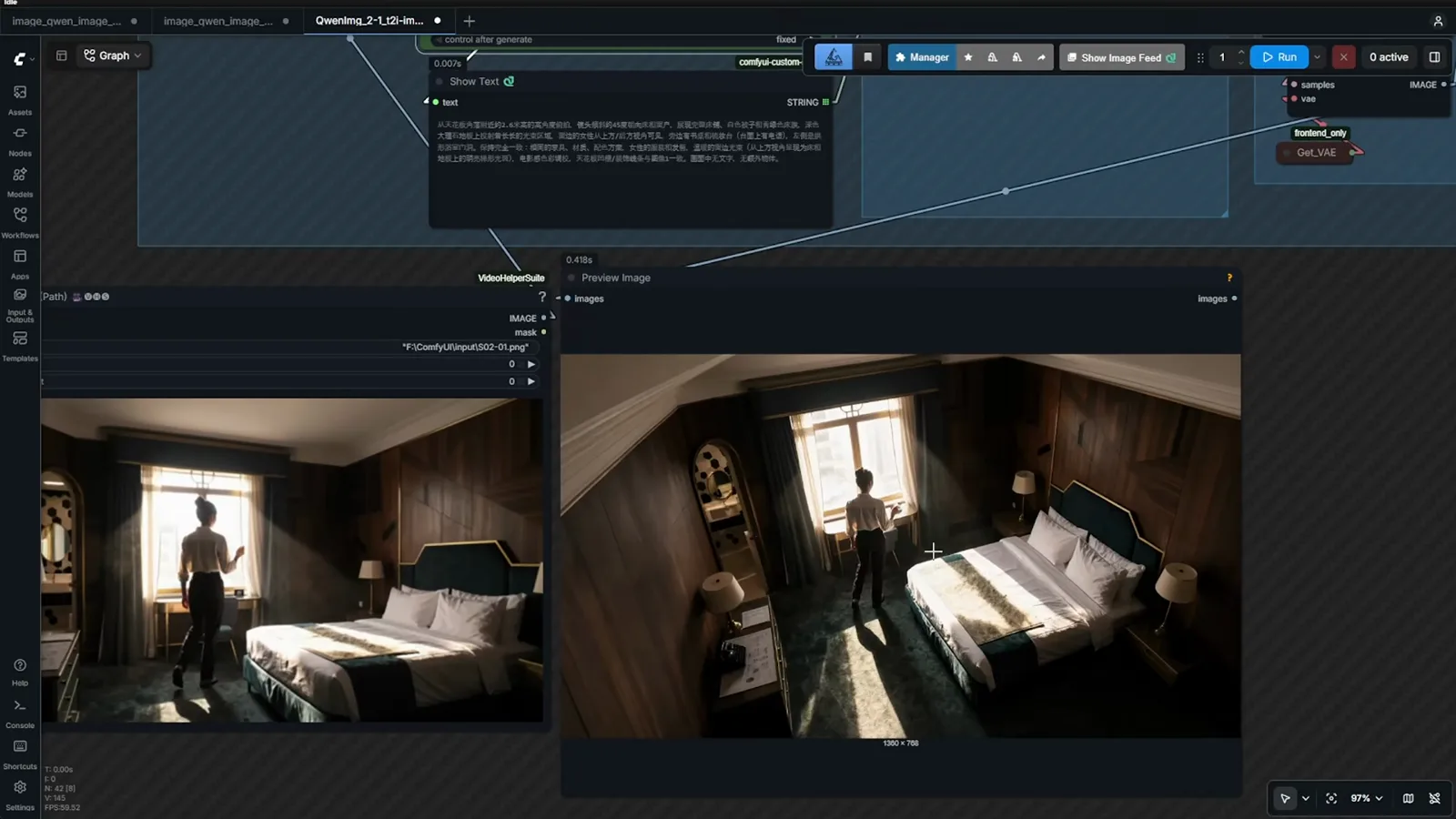Image resolution: width=1456 pixels, height=819 pixels.
Task: Click the Get_VAE node
Action: [1316, 152]
